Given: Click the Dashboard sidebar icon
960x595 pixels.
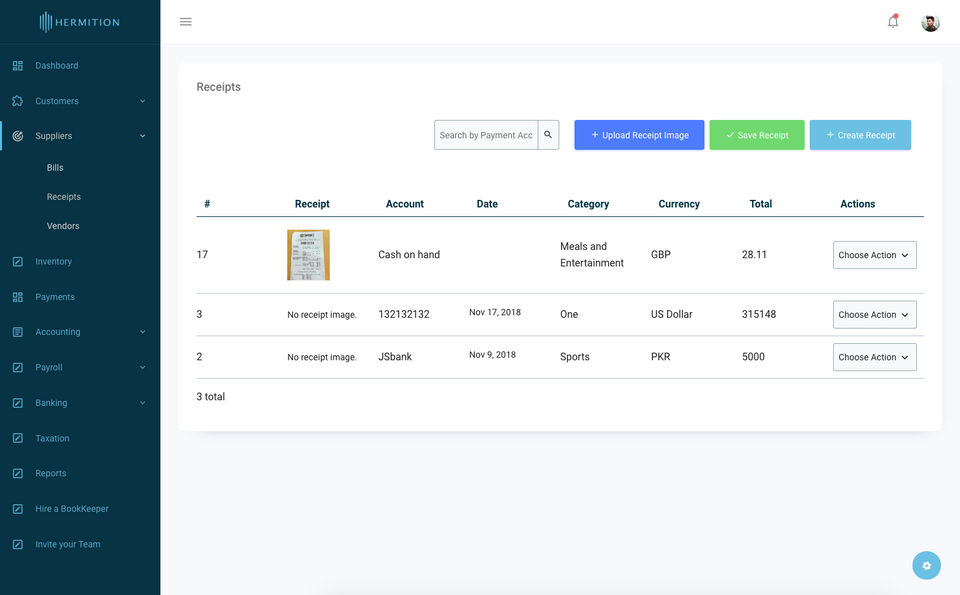Looking at the screenshot, I should (18, 65).
